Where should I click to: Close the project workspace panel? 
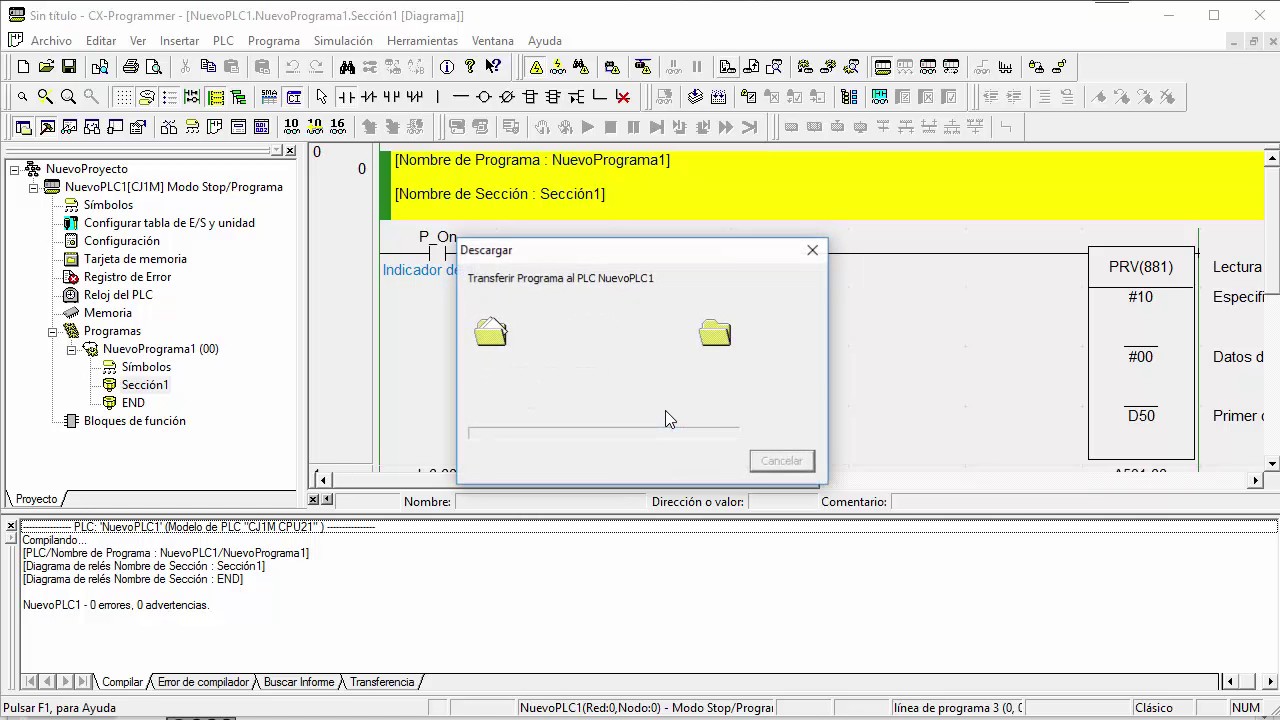coord(290,151)
